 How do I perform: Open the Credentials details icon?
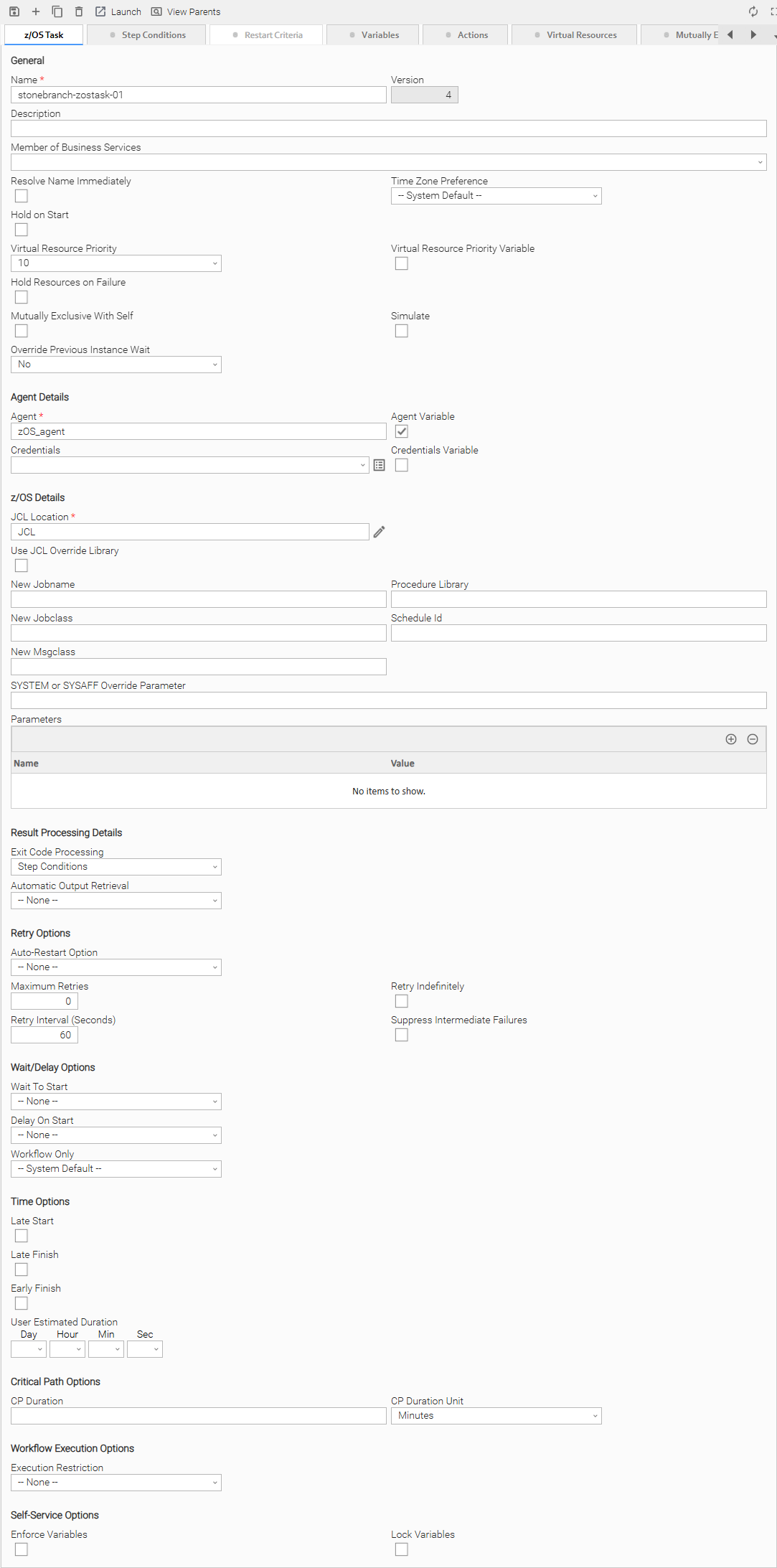[380, 465]
